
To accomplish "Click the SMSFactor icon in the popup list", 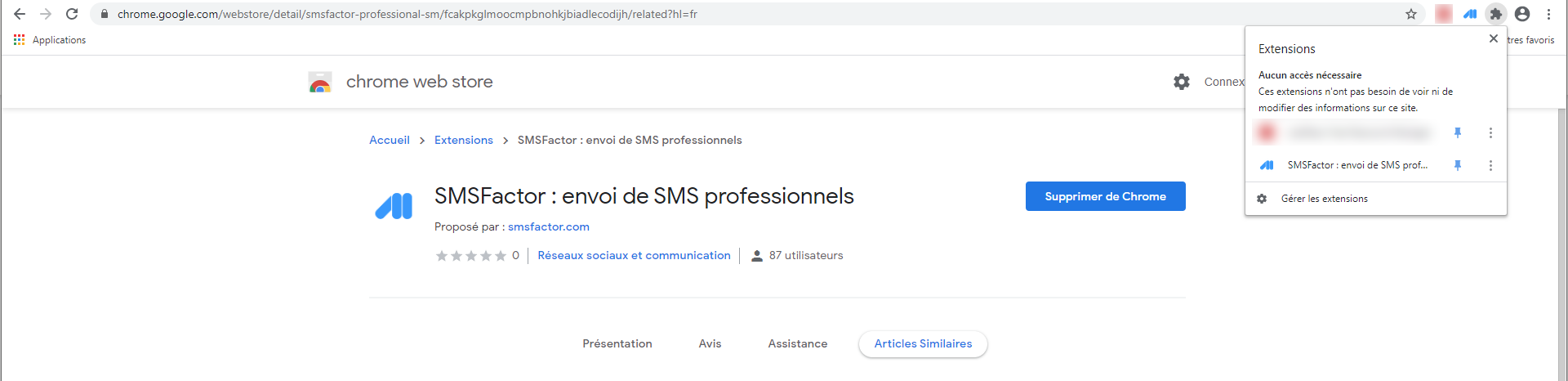I will (x=1267, y=165).
